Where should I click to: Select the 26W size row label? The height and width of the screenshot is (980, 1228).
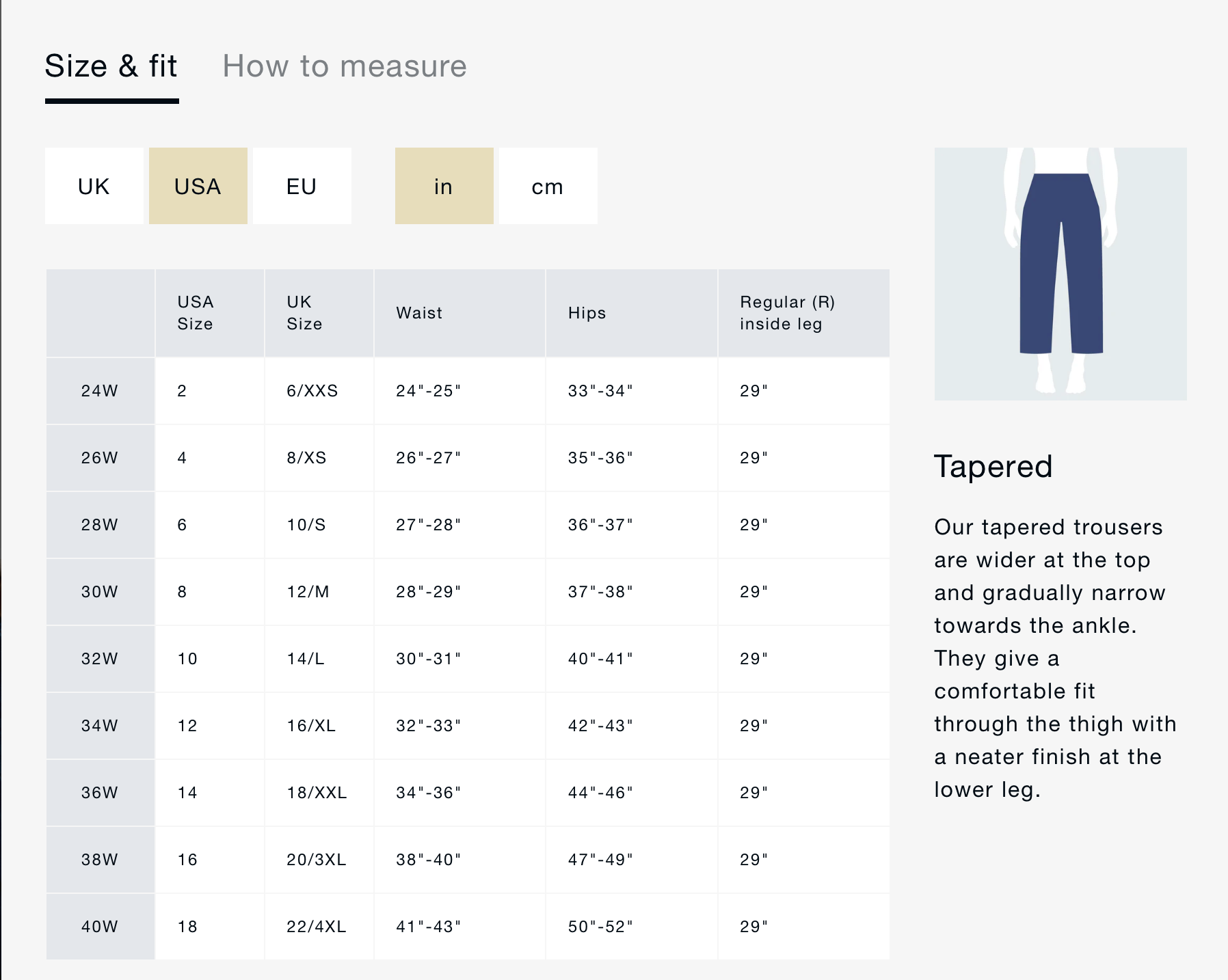100,458
